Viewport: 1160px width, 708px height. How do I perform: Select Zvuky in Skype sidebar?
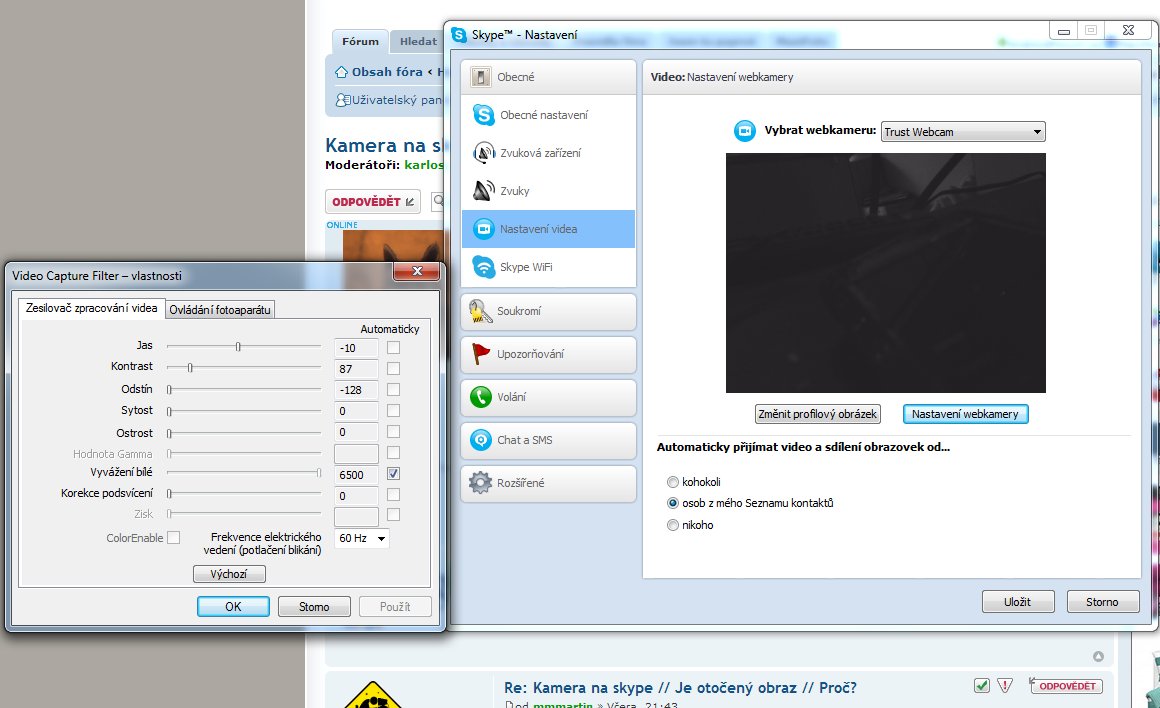[x=548, y=191]
